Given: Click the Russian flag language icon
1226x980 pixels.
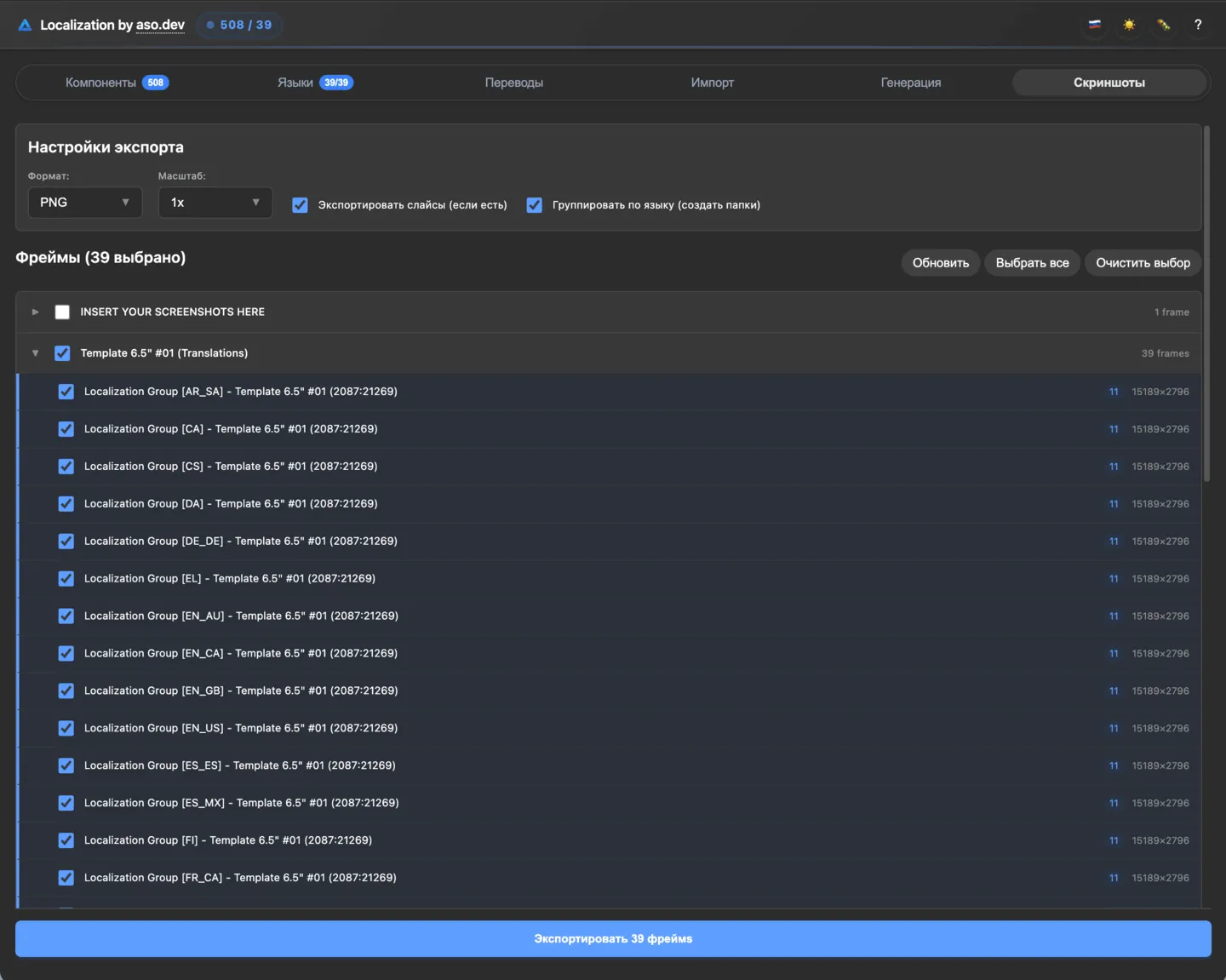Looking at the screenshot, I should tap(1095, 25).
